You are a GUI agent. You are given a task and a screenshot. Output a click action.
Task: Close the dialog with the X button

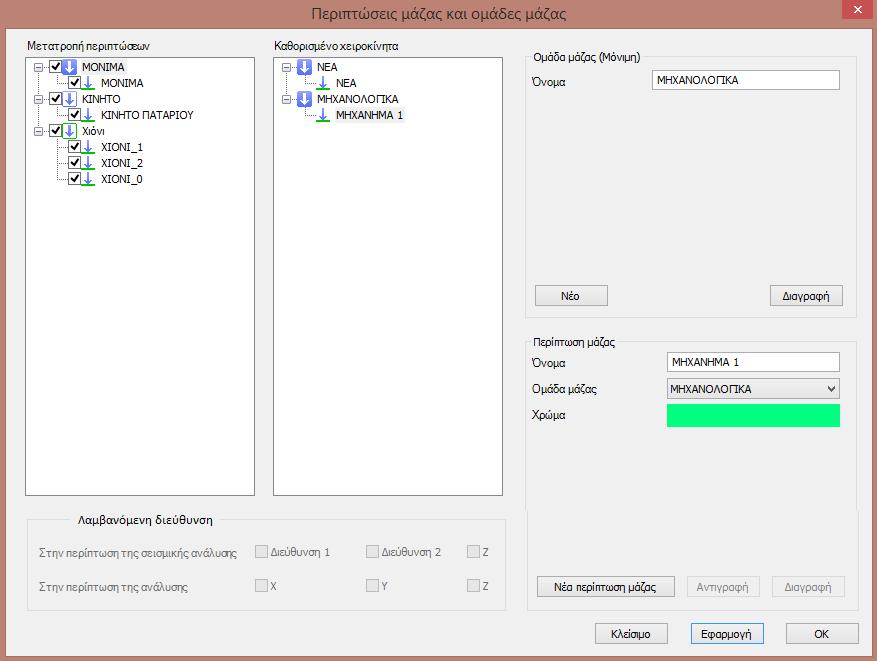pos(857,10)
